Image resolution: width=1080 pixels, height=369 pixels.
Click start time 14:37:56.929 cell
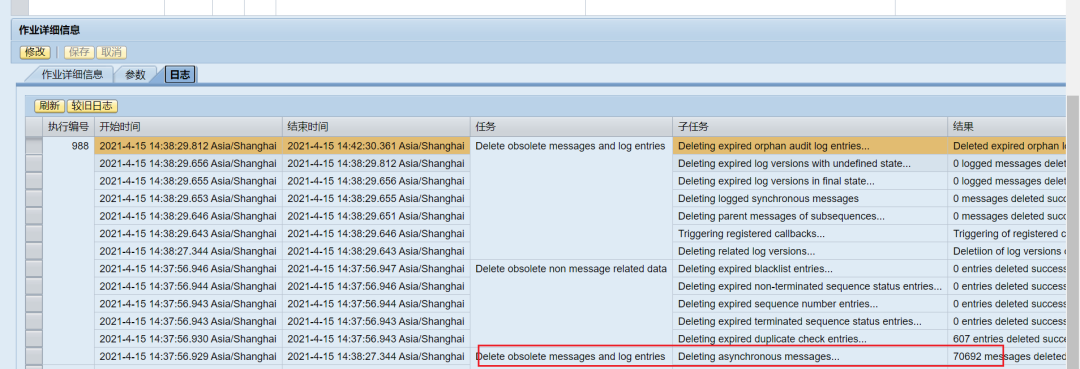tap(188, 357)
